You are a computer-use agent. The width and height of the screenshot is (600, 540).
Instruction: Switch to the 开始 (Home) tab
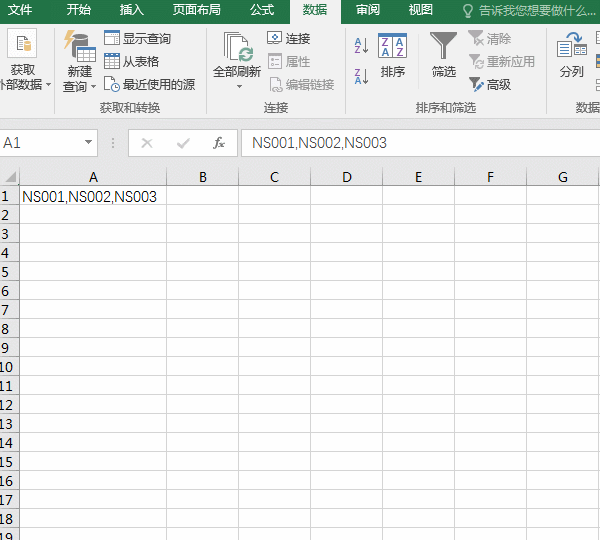[x=78, y=10]
